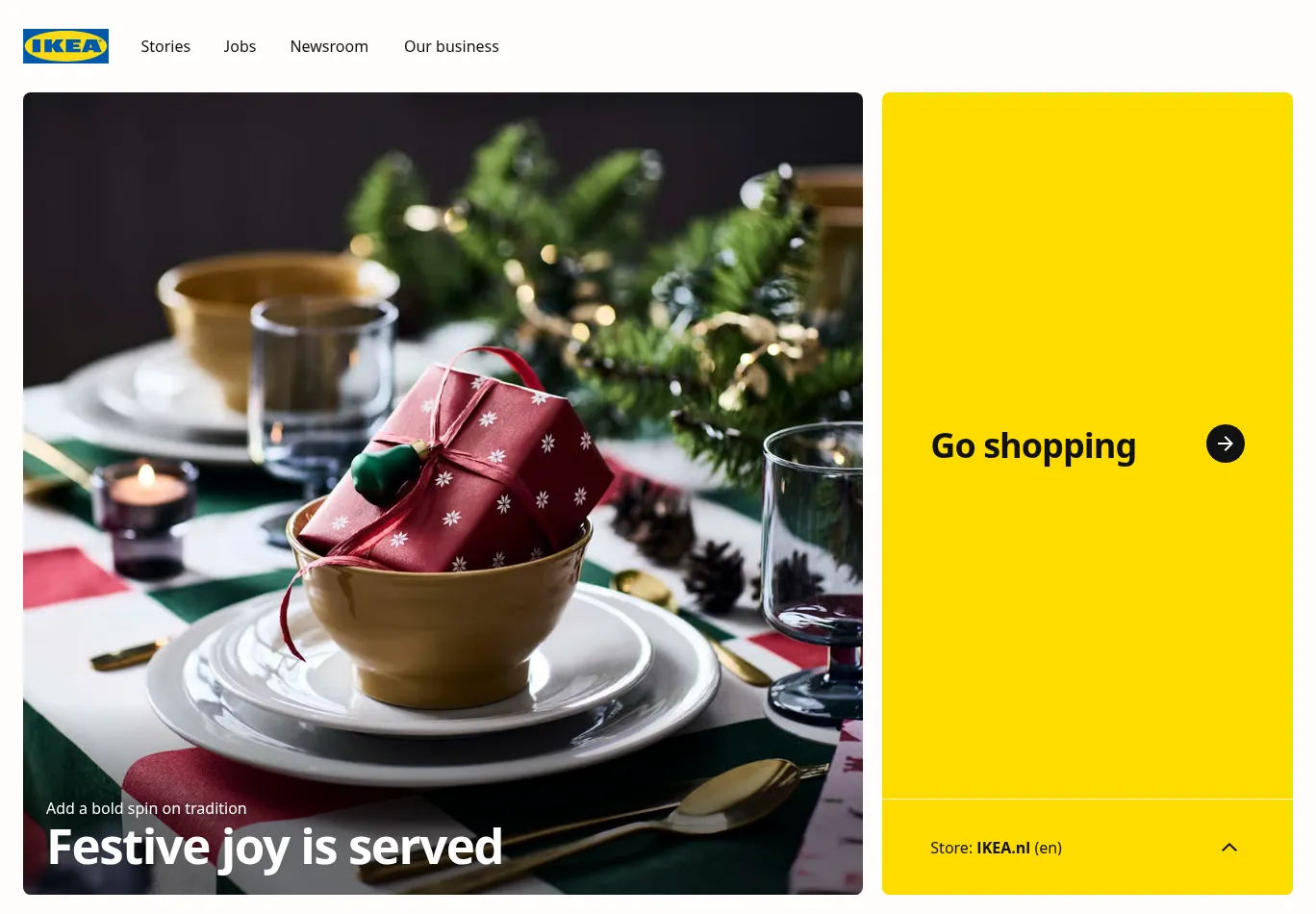Click the IKEA logo
Image resolution: width=1316 pixels, height=914 pixels.
click(x=65, y=46)
